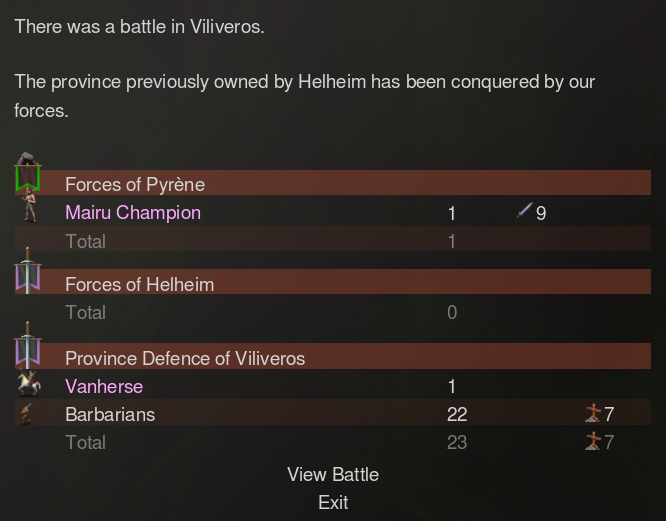Image resolution: width=666 pixels, height=521 pixels.
Task: Click the Pyrène green banner icon
Action: [x=28, y=172]
